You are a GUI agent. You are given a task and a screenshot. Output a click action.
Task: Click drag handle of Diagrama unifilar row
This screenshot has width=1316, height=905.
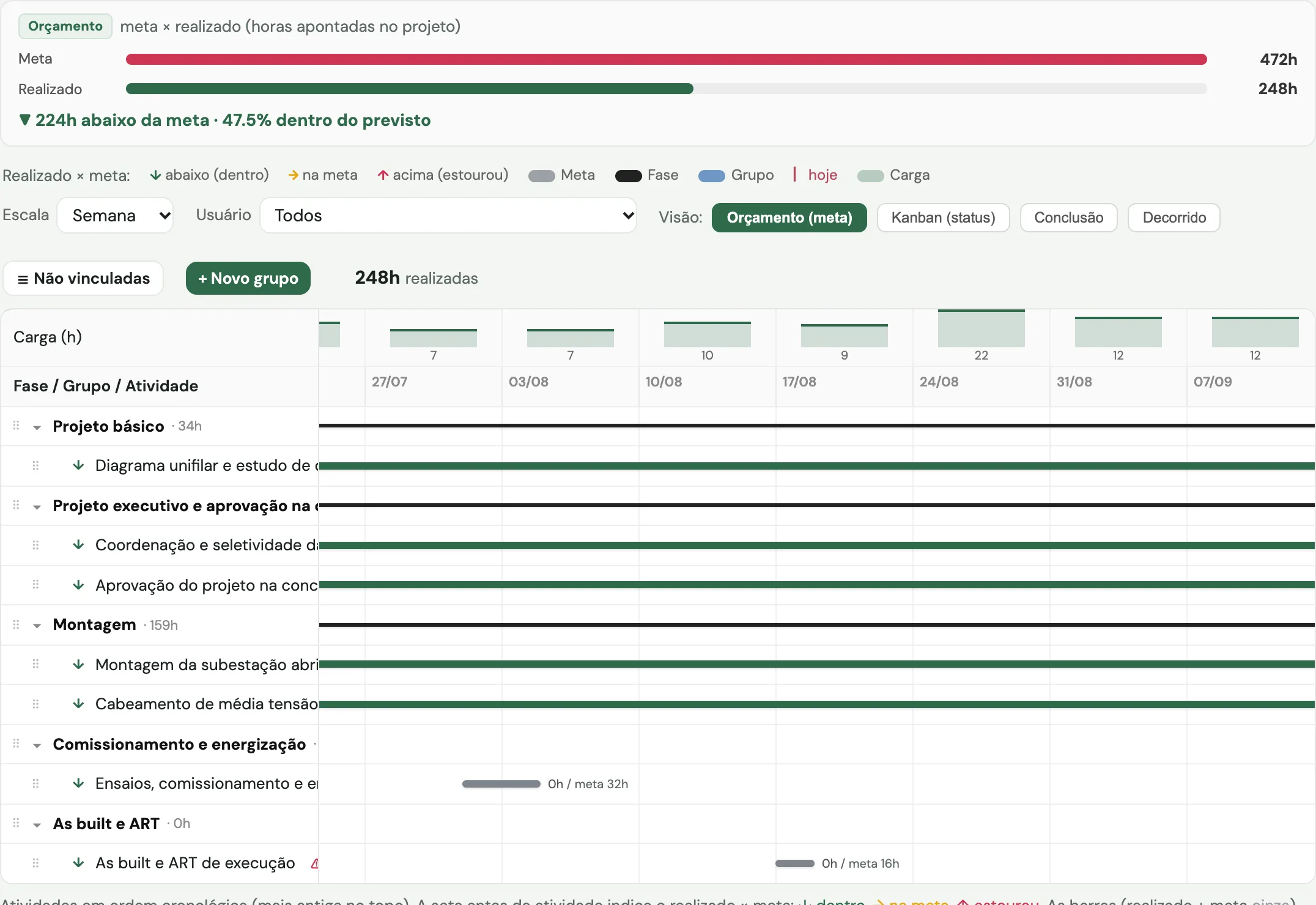coord(35,465)
